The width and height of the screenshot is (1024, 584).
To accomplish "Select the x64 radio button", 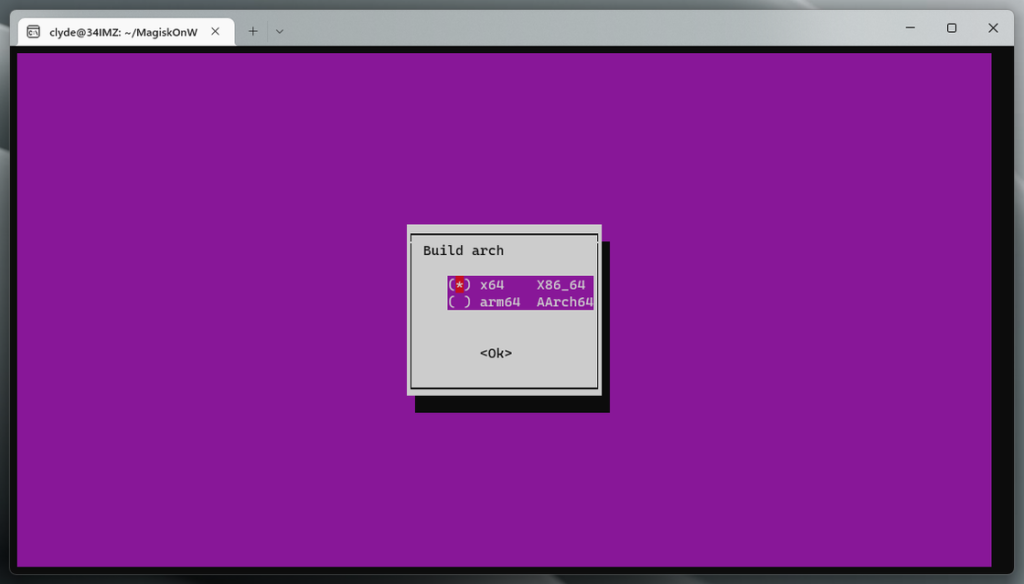I will [459, 285].
